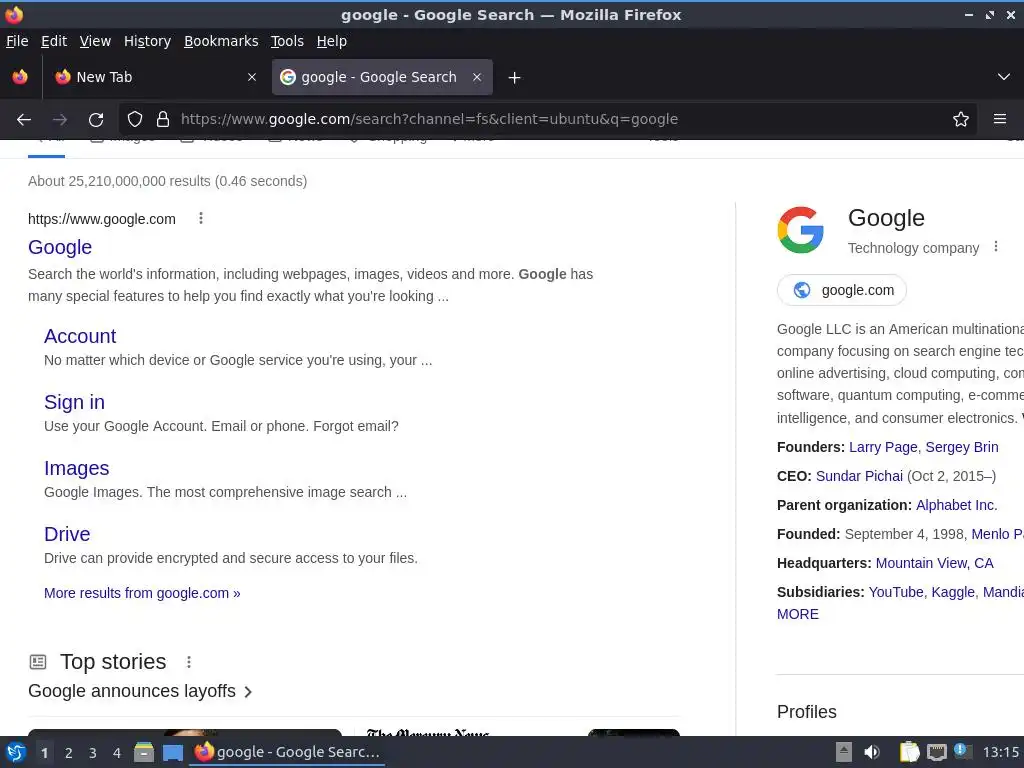Viewport: 1024px width, 768px height.
Task: Open the YouTube subsidiary link
Action: coord(896,592)
